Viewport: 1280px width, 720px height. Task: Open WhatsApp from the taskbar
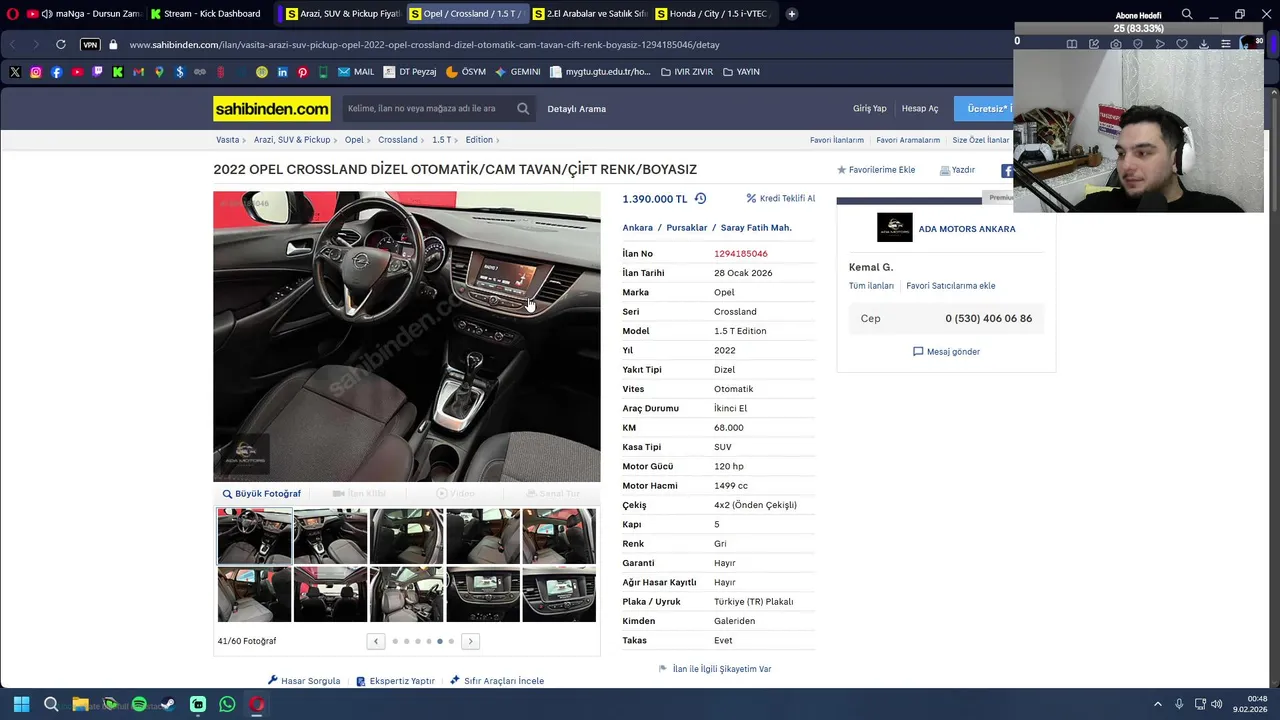point(227,704)
